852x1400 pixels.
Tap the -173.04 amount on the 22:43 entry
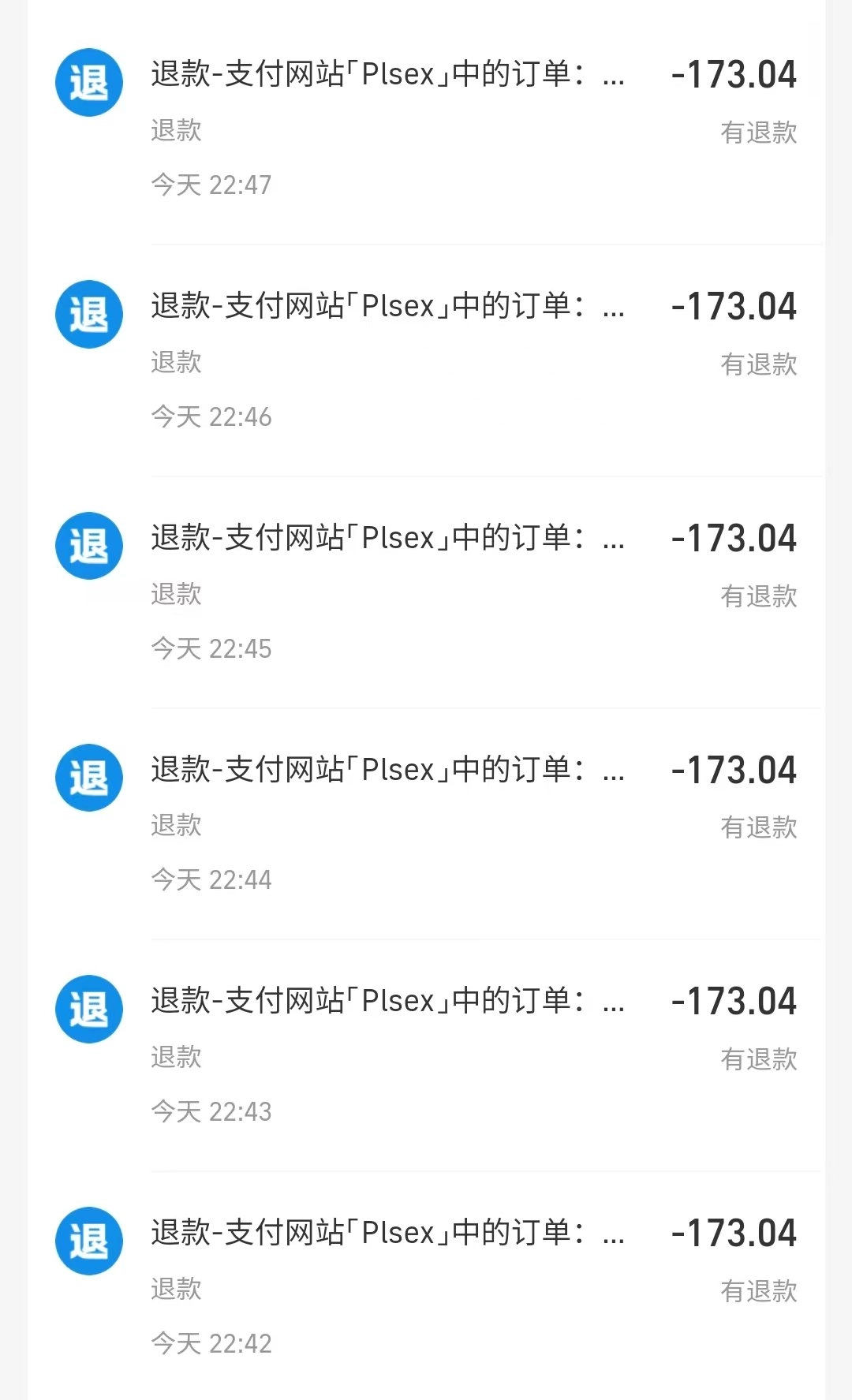pos(734,1002)
